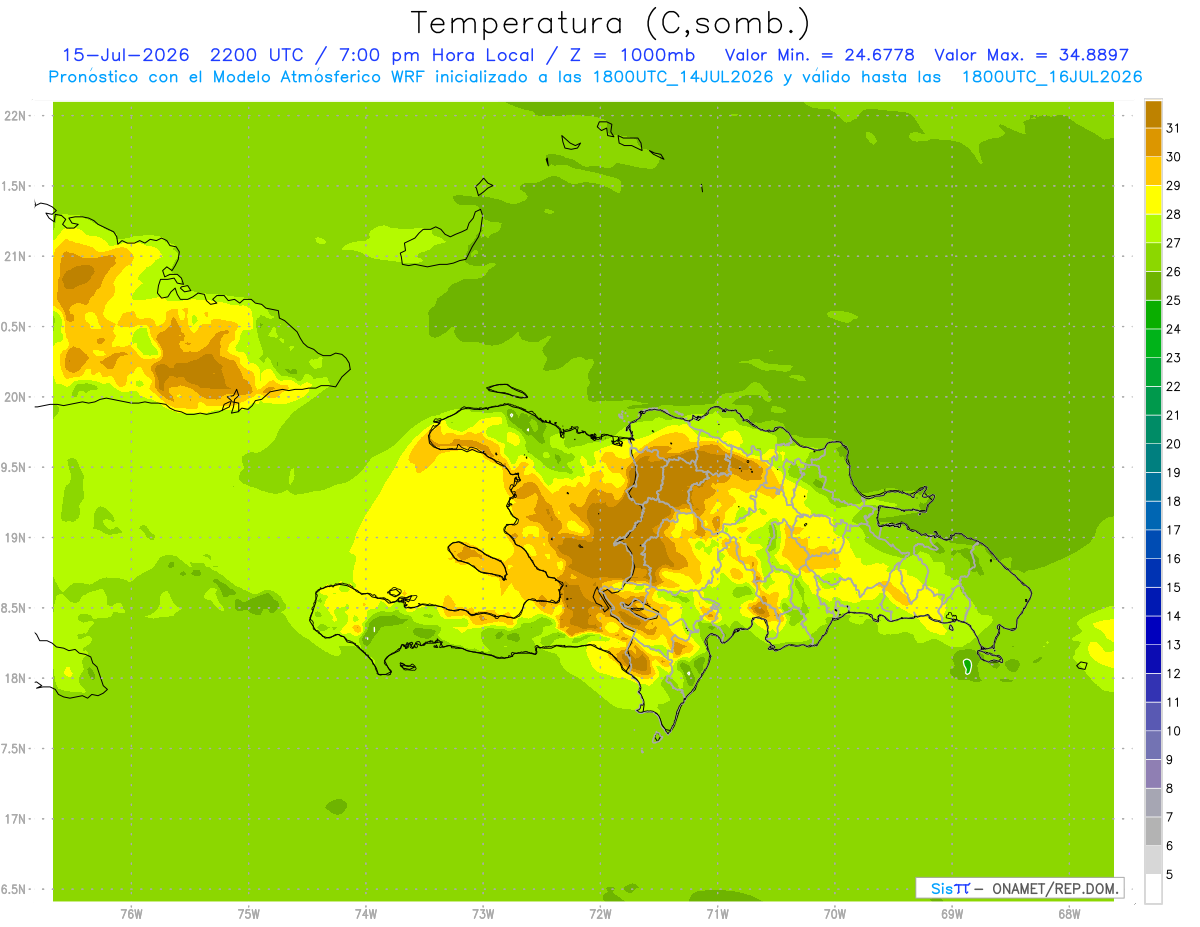Screen dimensions: 1200x927
Task: Click legend value 25
Action: click(x=1174, y=300)
